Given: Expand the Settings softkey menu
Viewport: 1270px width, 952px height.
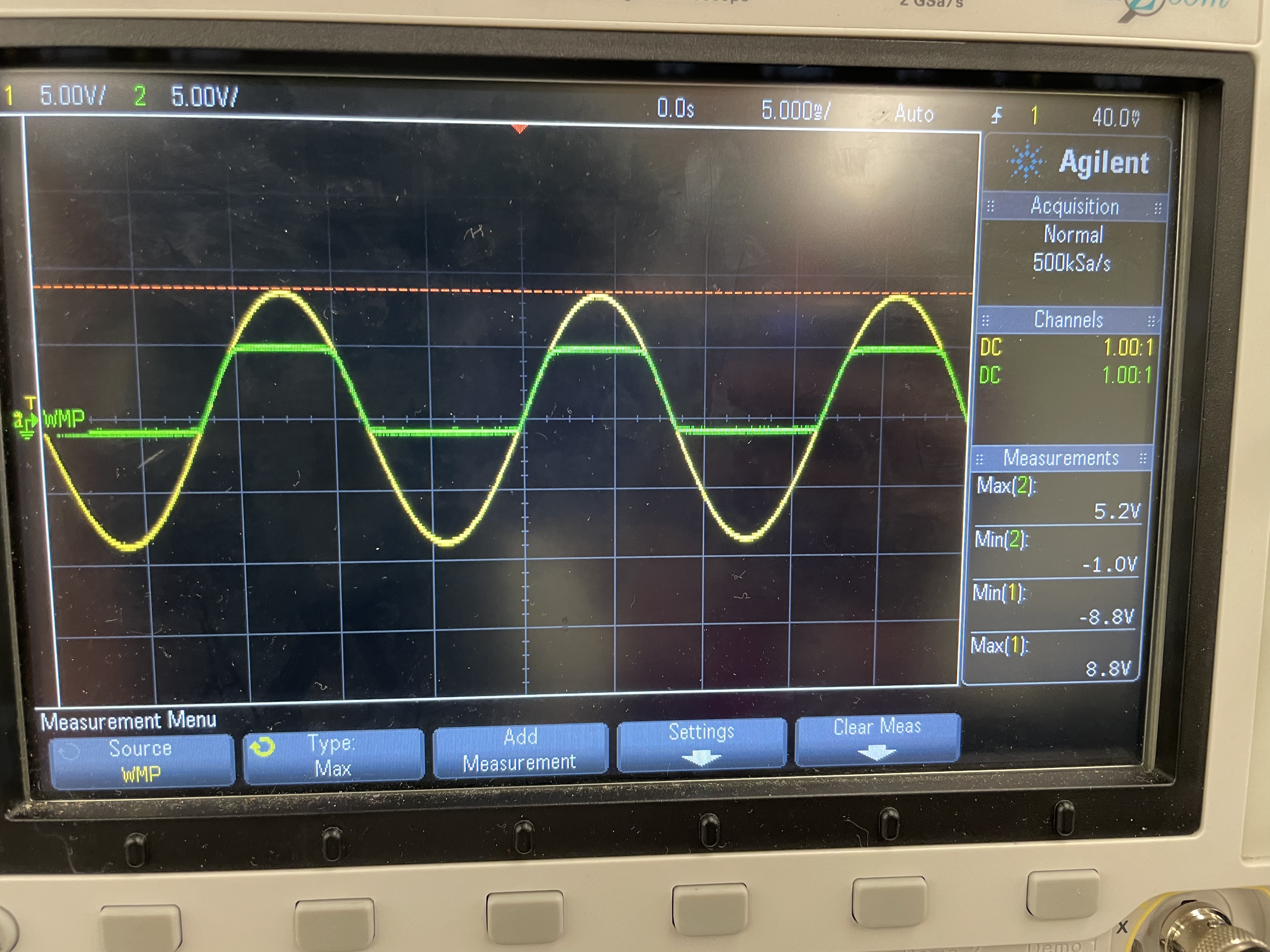Looking at the screenshot, I should 701,744.
